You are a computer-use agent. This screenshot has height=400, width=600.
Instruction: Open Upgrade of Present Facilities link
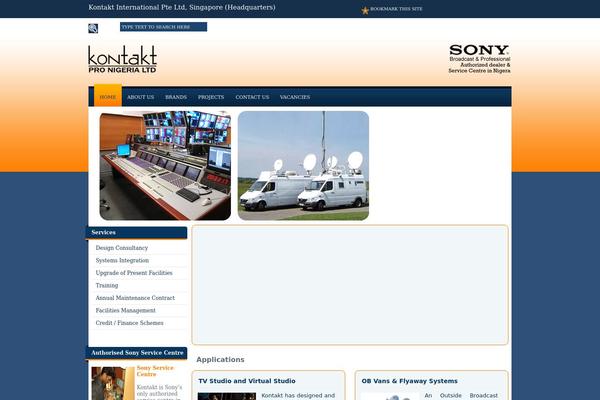134,273
